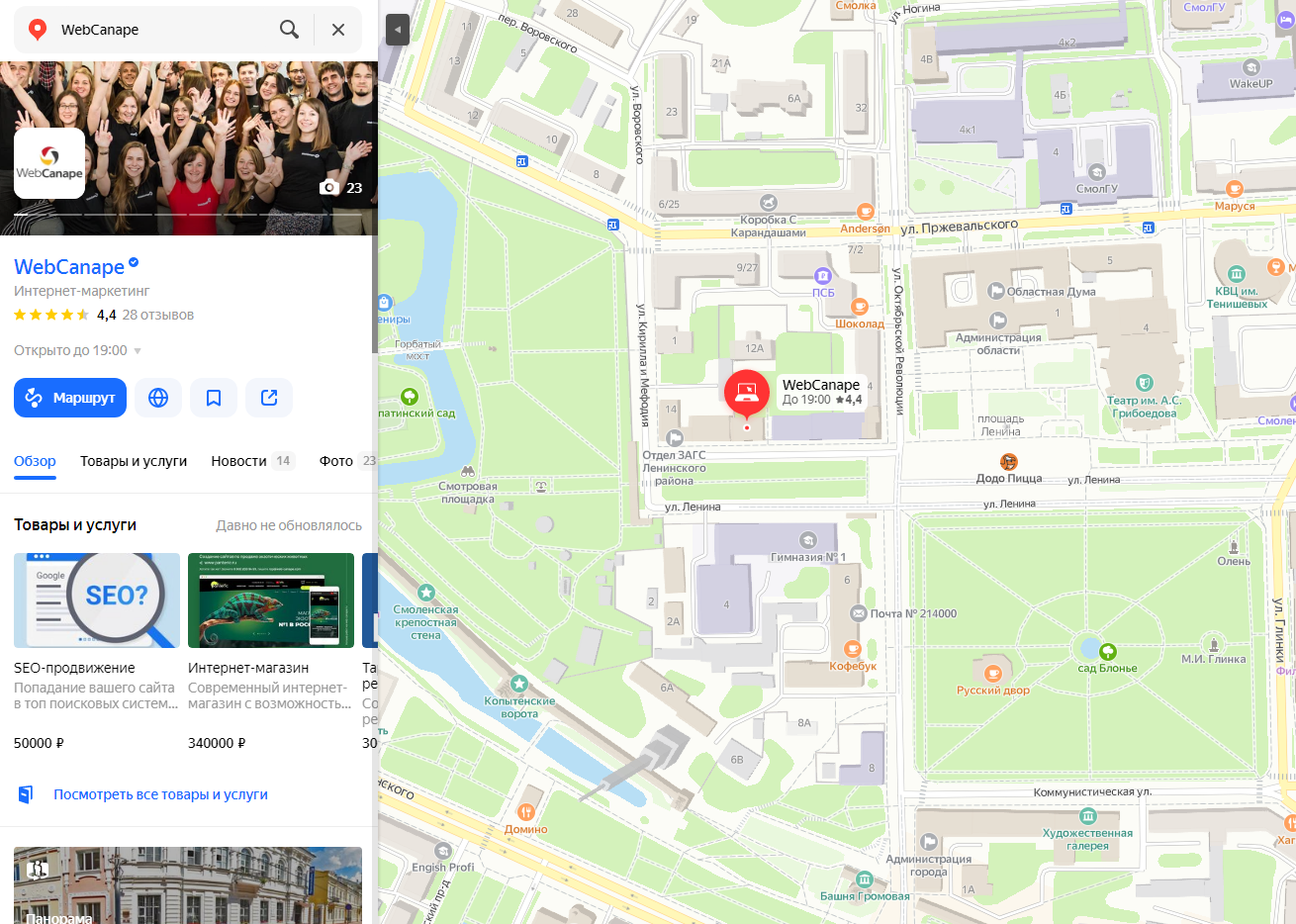This screenshot has height=924, width=1296.
Task: Open the SEO-продвижение service thumbnail
Action: 97,601
